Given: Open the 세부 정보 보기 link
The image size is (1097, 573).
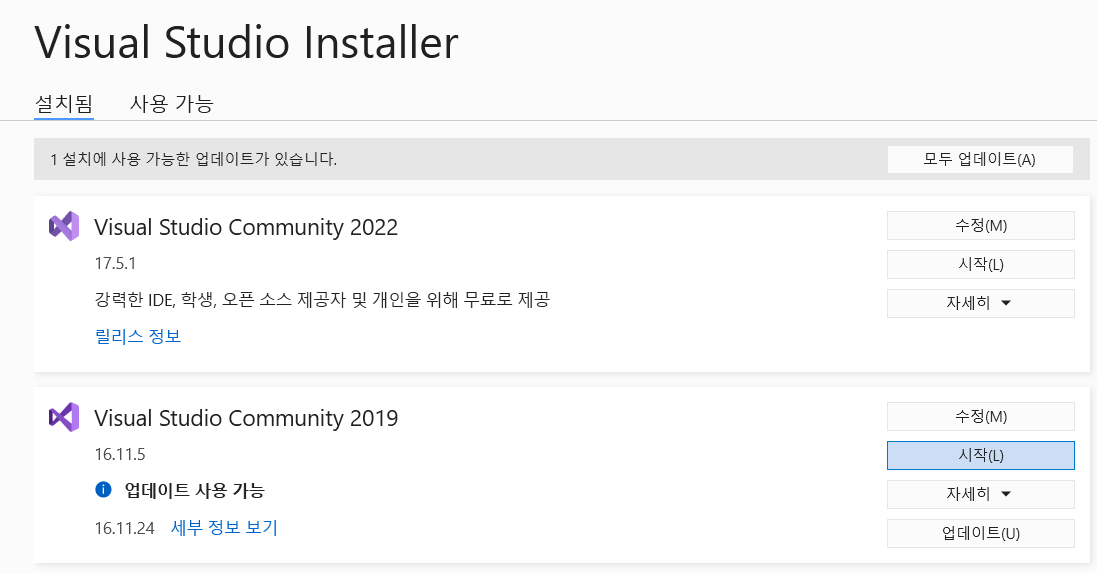Looking at the screenshot, I should point(225,528).
